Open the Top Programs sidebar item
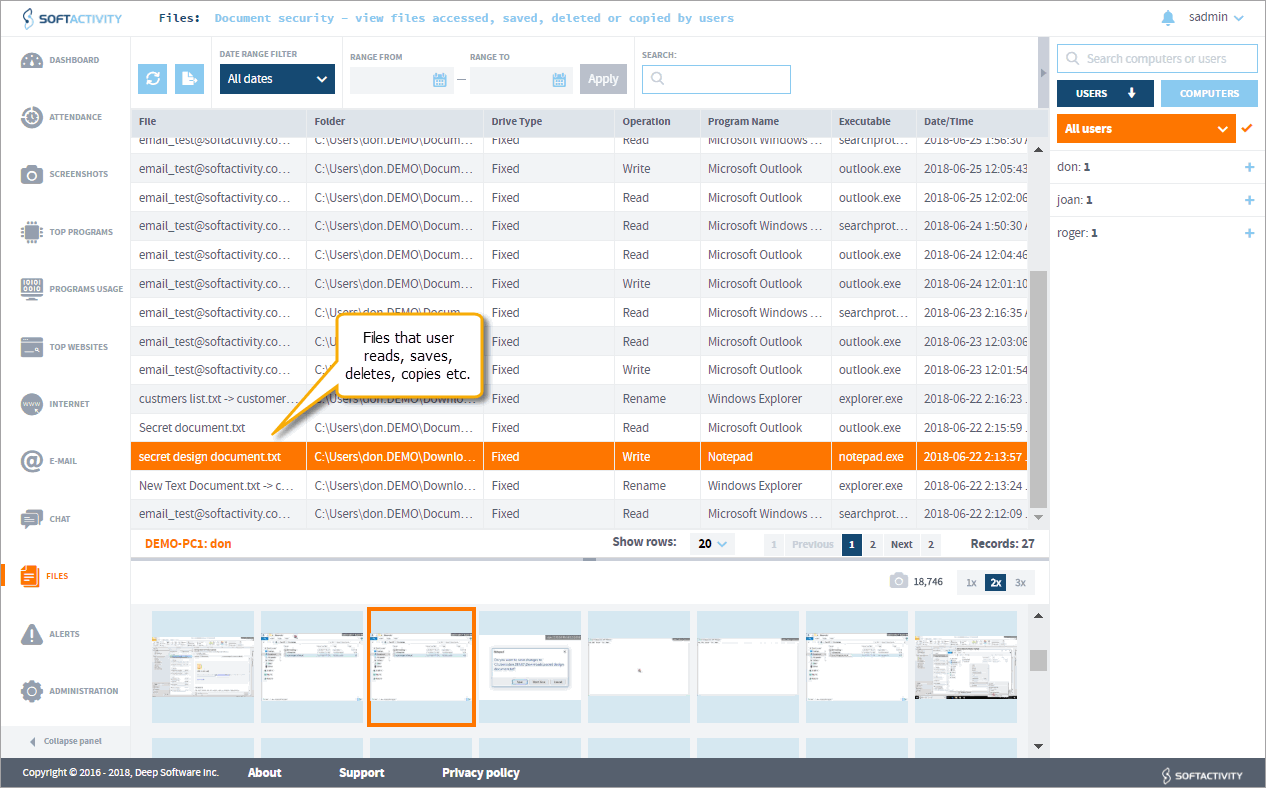This screenshot has width=1266, height=788. 66,232
